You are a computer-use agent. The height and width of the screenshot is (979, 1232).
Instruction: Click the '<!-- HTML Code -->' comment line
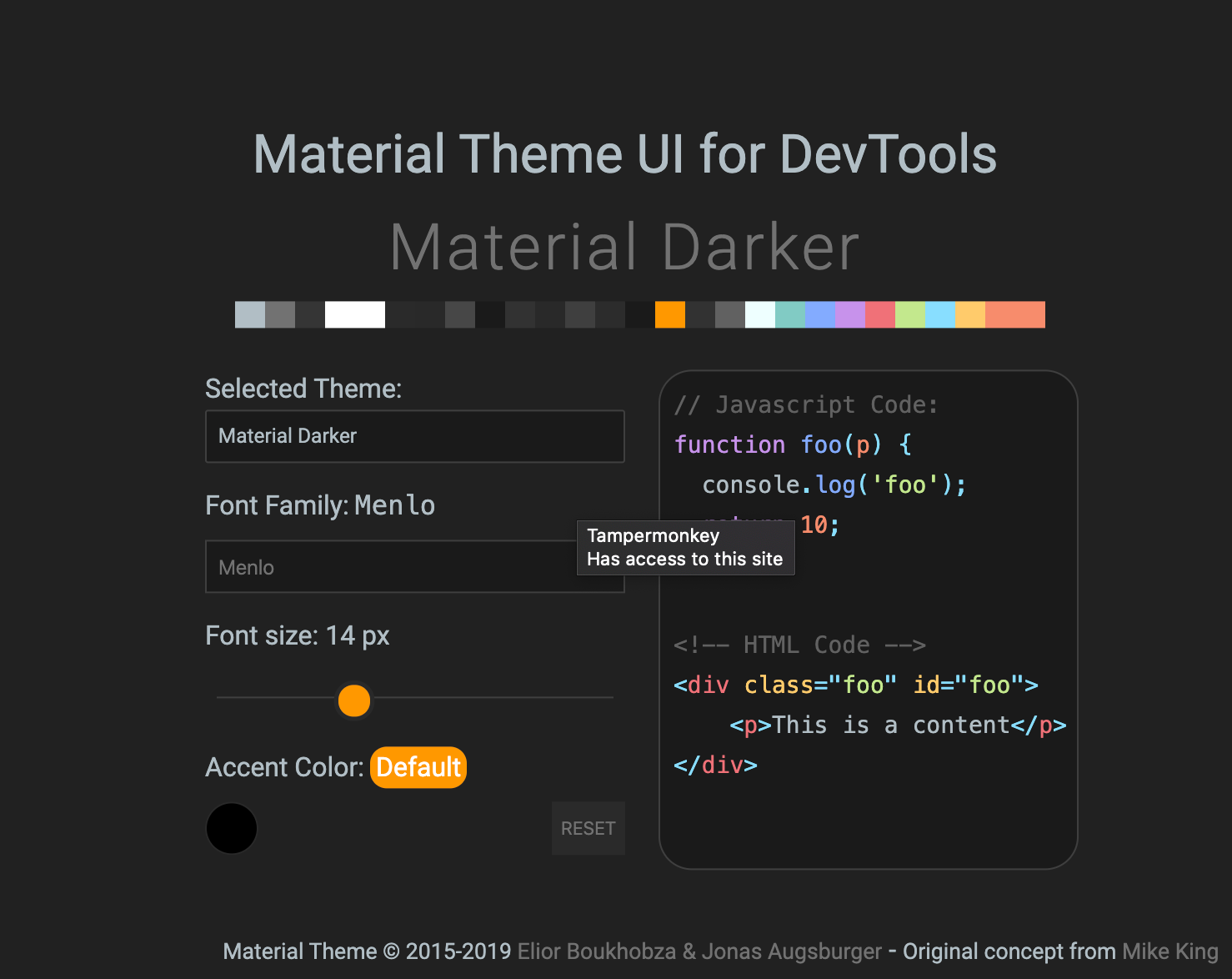[x=800, y=645]
